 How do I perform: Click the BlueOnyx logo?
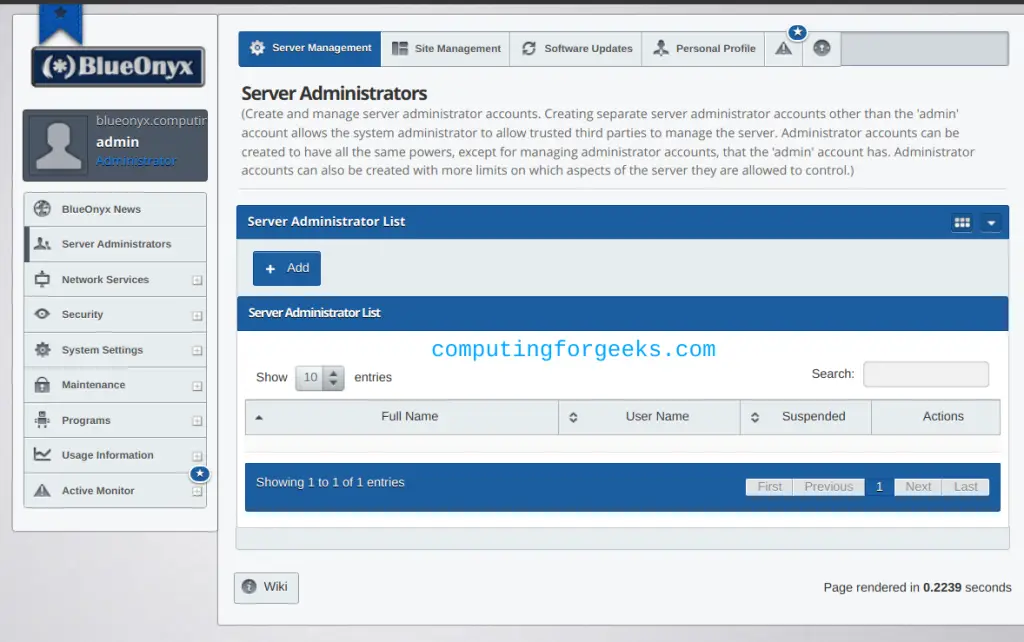(118, 67)
